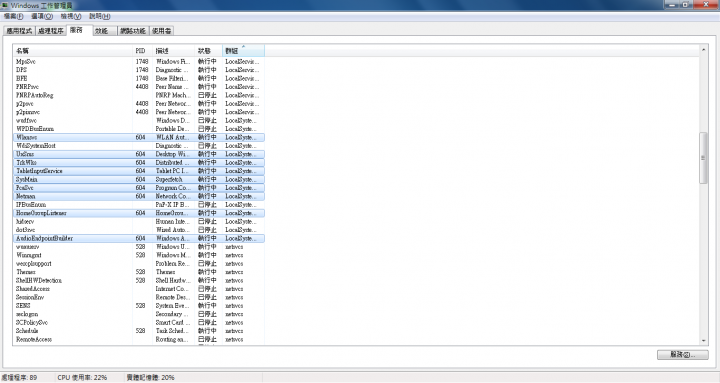Select the BFE service row

(x=139, y=79)
